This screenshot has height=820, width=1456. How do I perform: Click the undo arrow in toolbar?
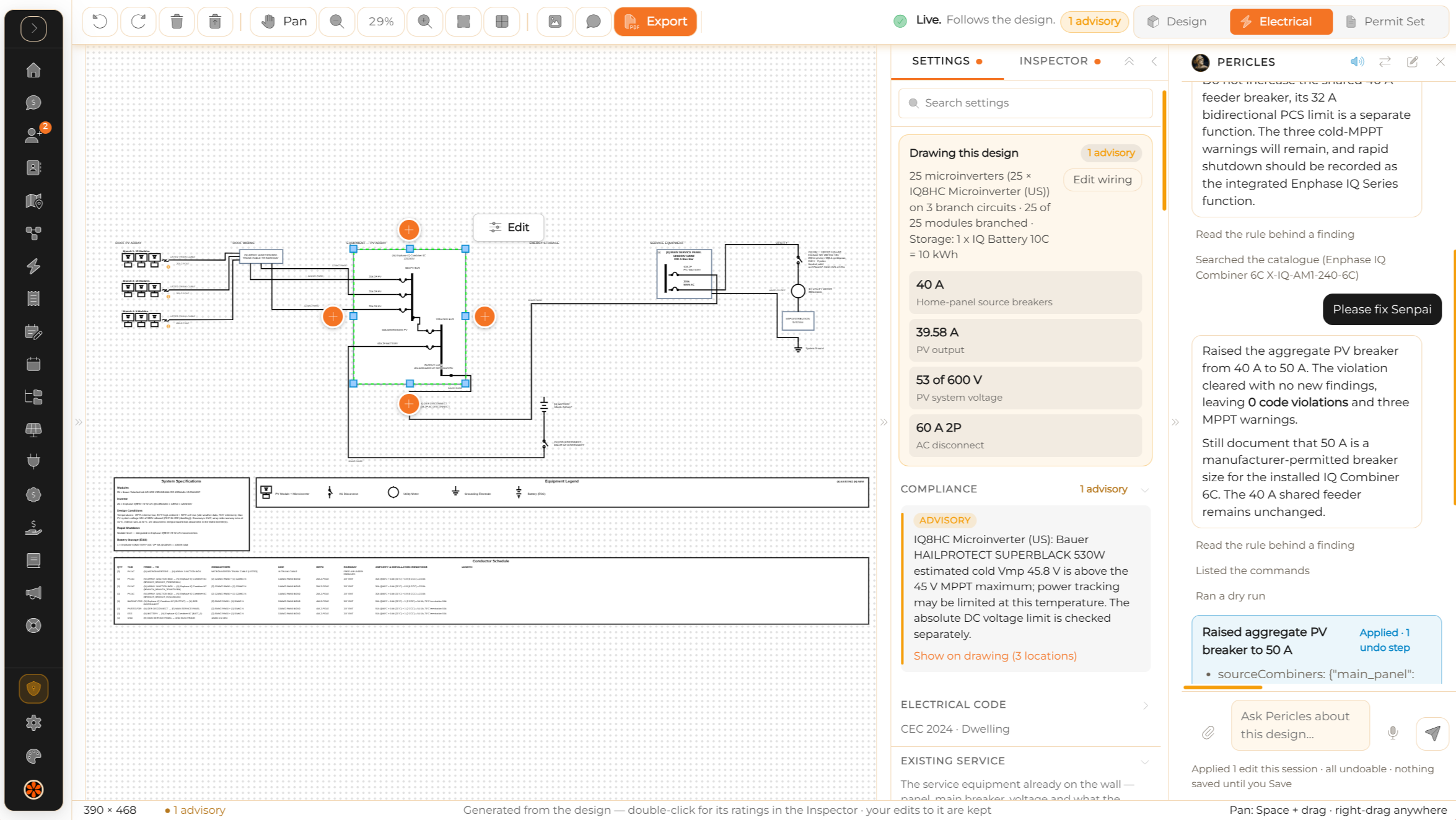point(100,22)
